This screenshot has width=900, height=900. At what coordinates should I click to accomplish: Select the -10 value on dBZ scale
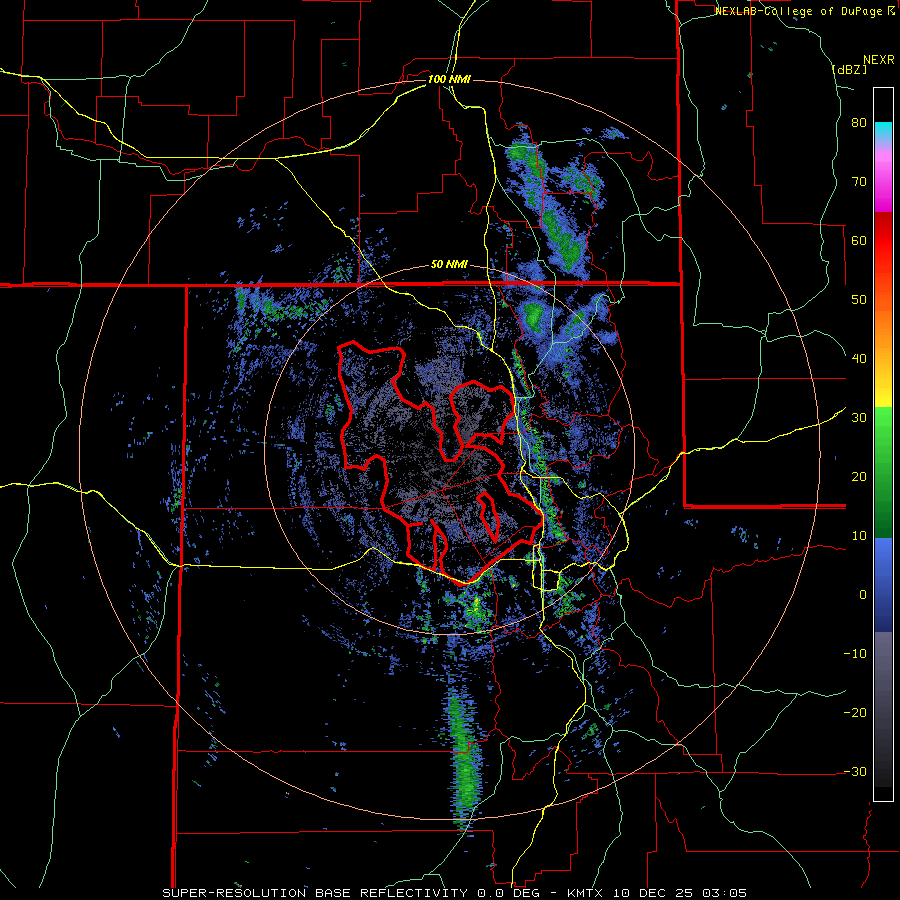855,654
